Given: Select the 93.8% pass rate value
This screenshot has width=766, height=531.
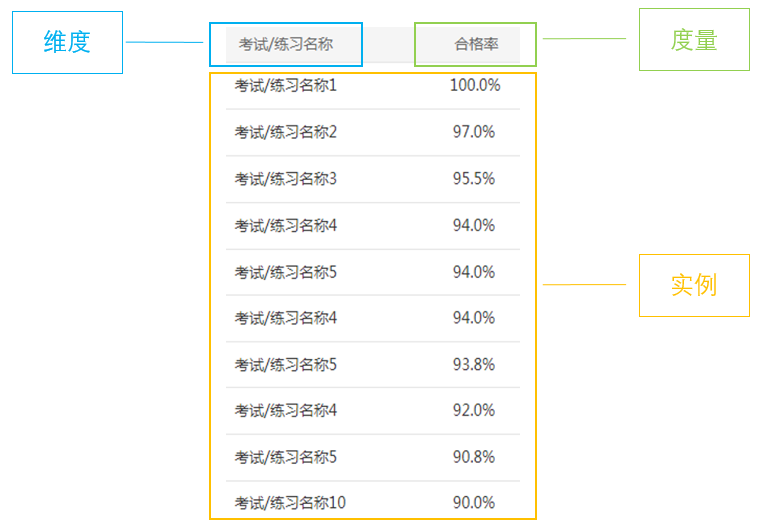Looking at the screenshot, I should click(x=474, y=364).
